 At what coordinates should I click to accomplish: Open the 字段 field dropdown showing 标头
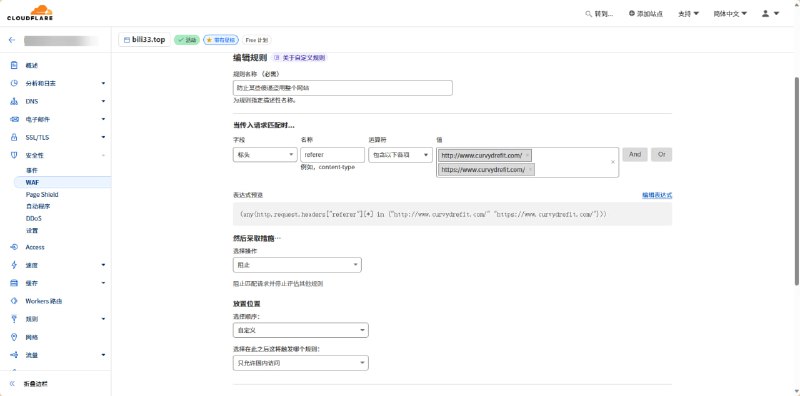[x=265, y=155]
